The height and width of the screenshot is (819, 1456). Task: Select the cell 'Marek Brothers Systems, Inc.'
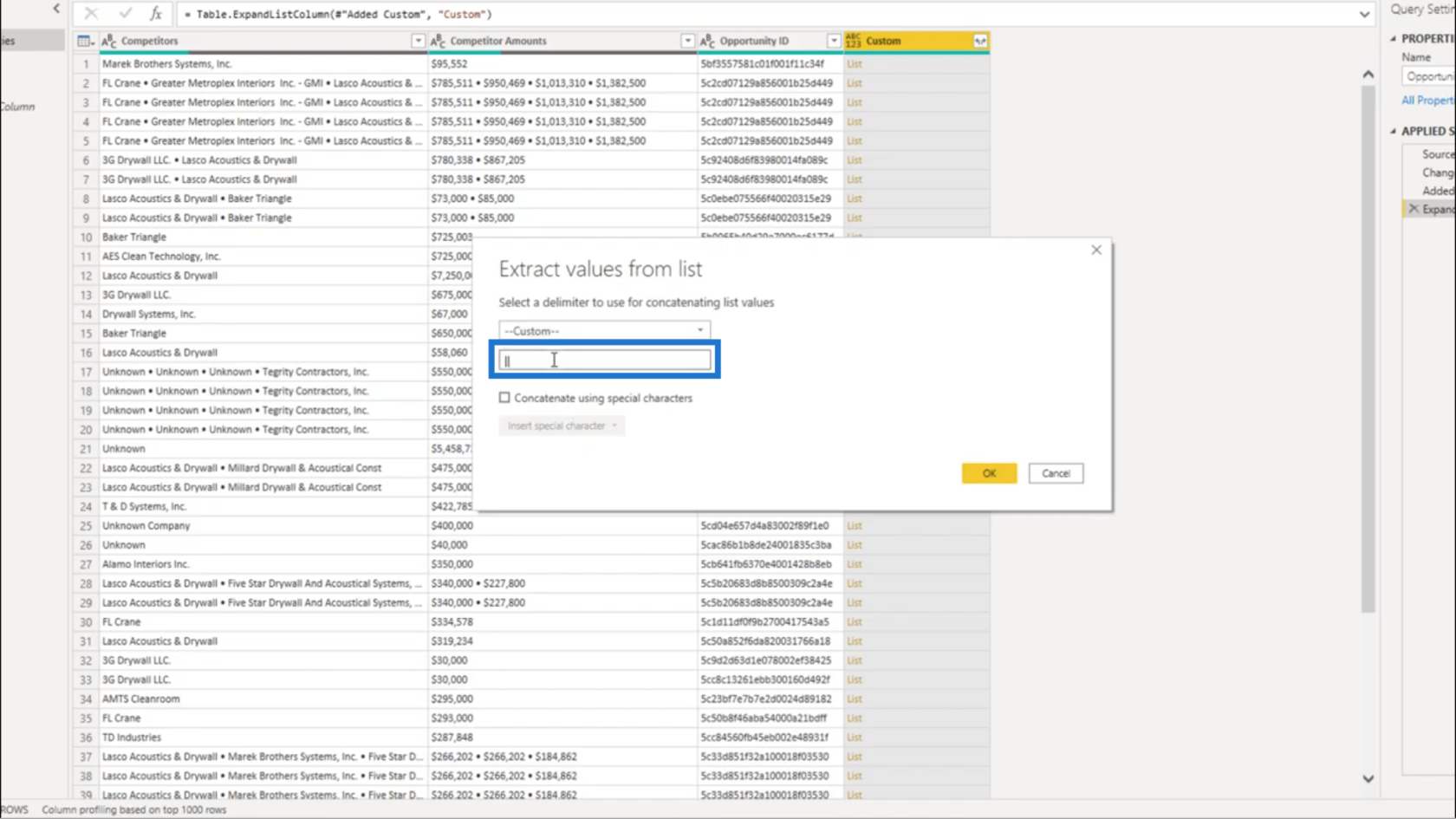(263, 64)
